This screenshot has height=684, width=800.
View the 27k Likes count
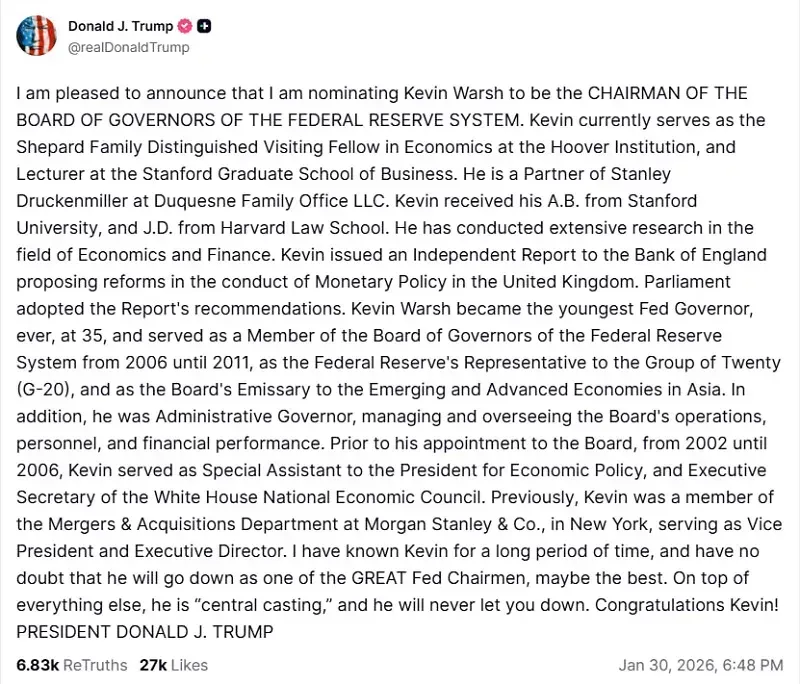click(173, 664)
